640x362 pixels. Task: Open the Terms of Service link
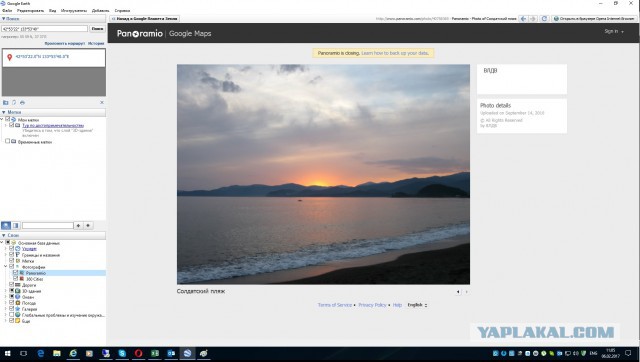tap(335, 305)
